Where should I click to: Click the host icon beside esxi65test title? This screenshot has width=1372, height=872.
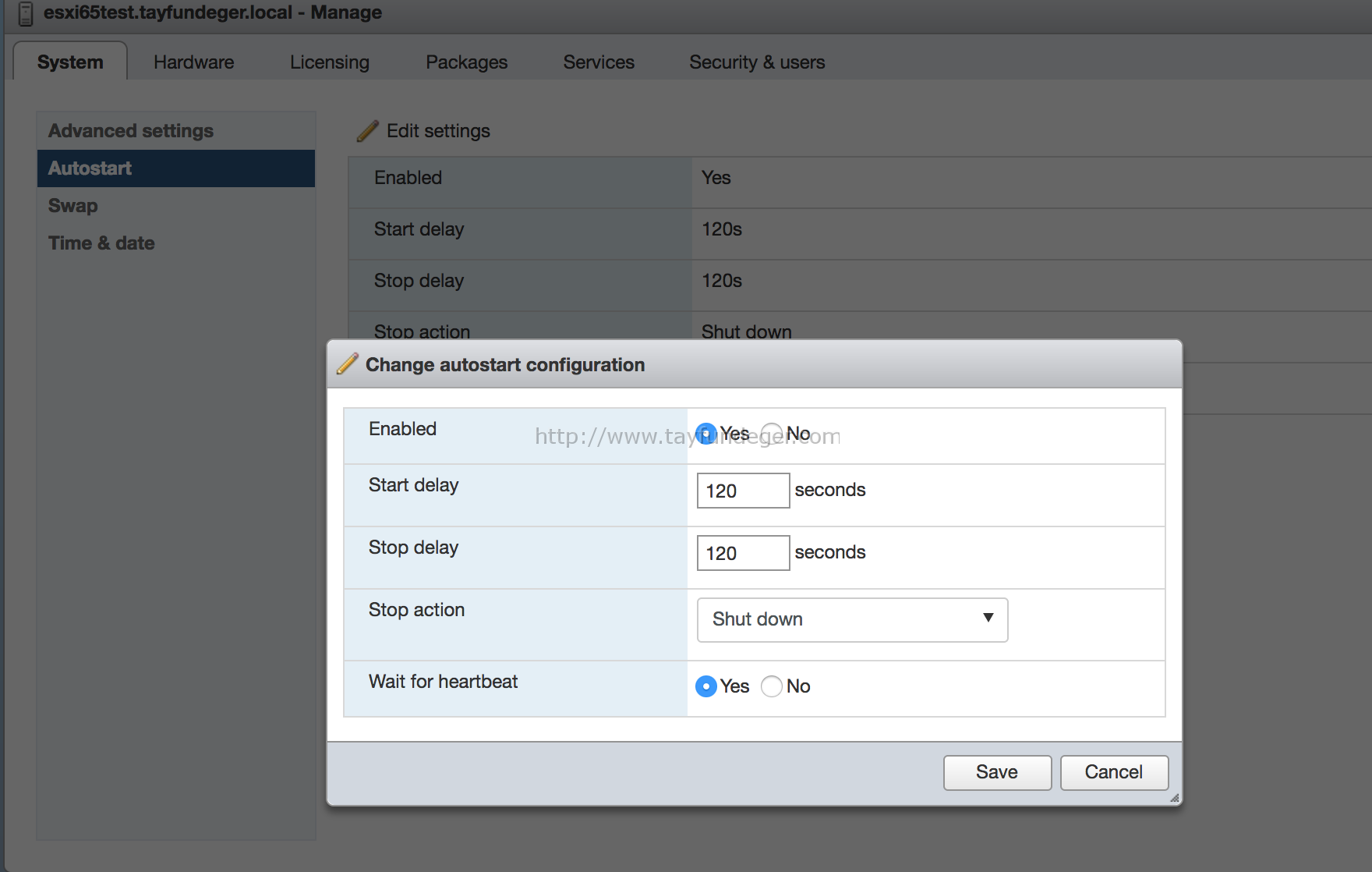click(x=26, y=13)
